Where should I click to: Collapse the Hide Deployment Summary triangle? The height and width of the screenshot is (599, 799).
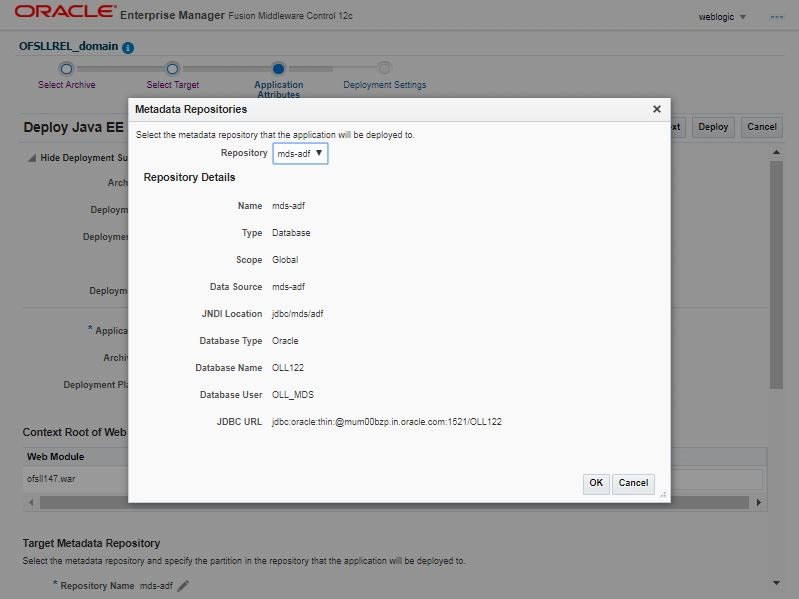(32, 158)
